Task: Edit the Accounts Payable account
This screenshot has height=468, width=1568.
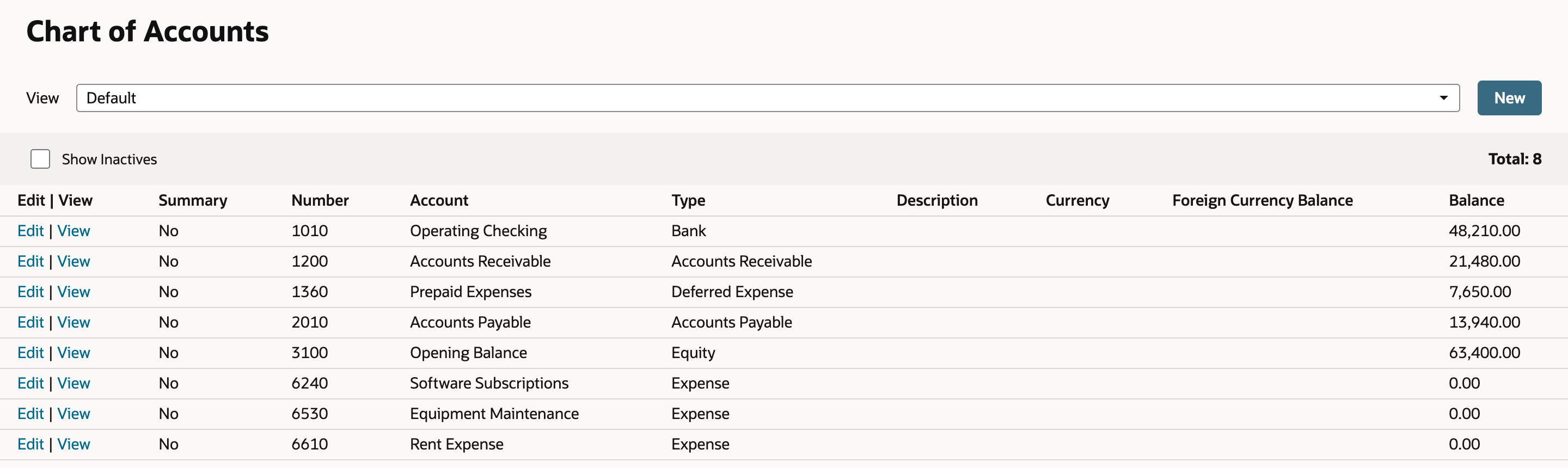Action: 30,322
